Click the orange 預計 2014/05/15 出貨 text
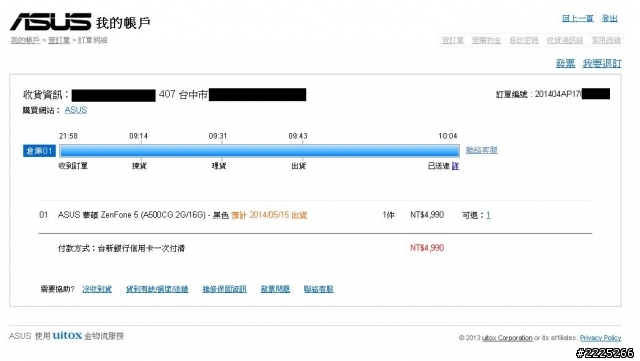 coord(269,215)
